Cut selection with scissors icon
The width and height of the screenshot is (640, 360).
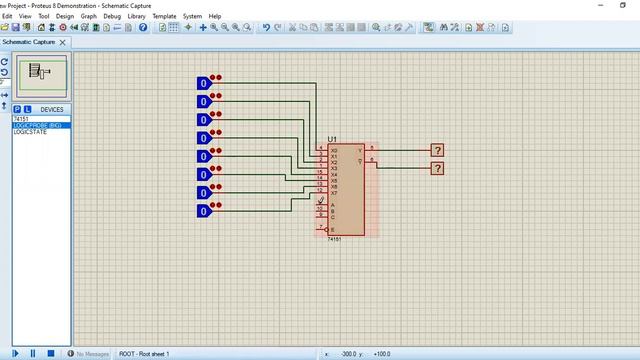click(x=292, y=27)
